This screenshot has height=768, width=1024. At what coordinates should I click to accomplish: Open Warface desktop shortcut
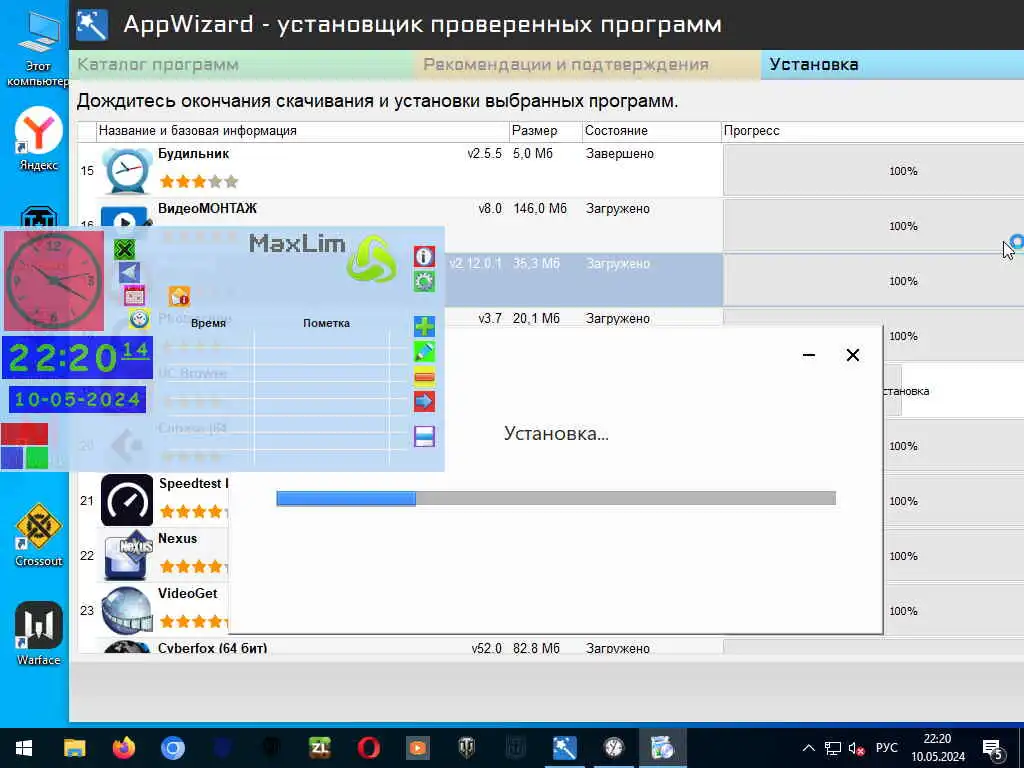[x=39, y=633]
